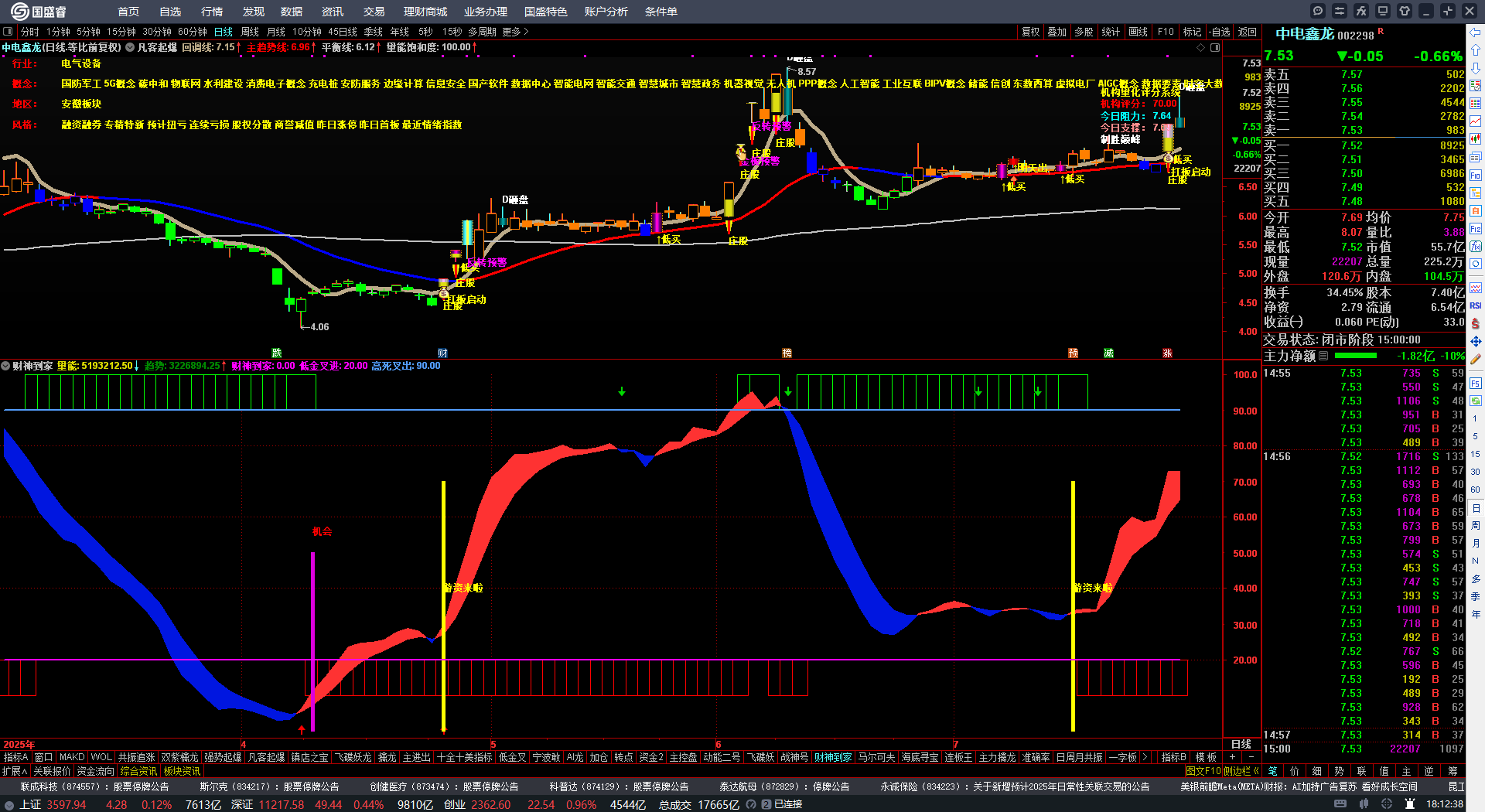
Task: Open the 指标B indicator group
Action: pos(1173,757)
